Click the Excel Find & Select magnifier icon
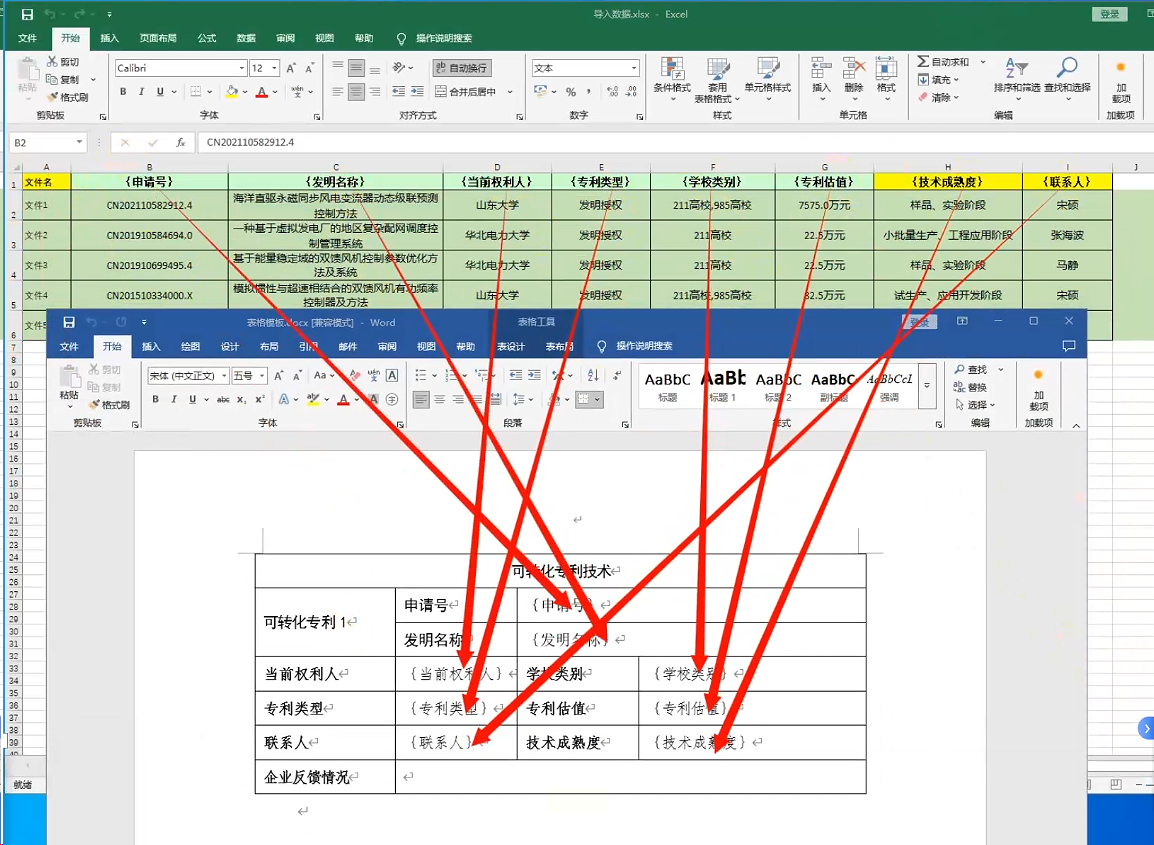The width and height of the screenshot is (1154, 845). point(1067,68)
